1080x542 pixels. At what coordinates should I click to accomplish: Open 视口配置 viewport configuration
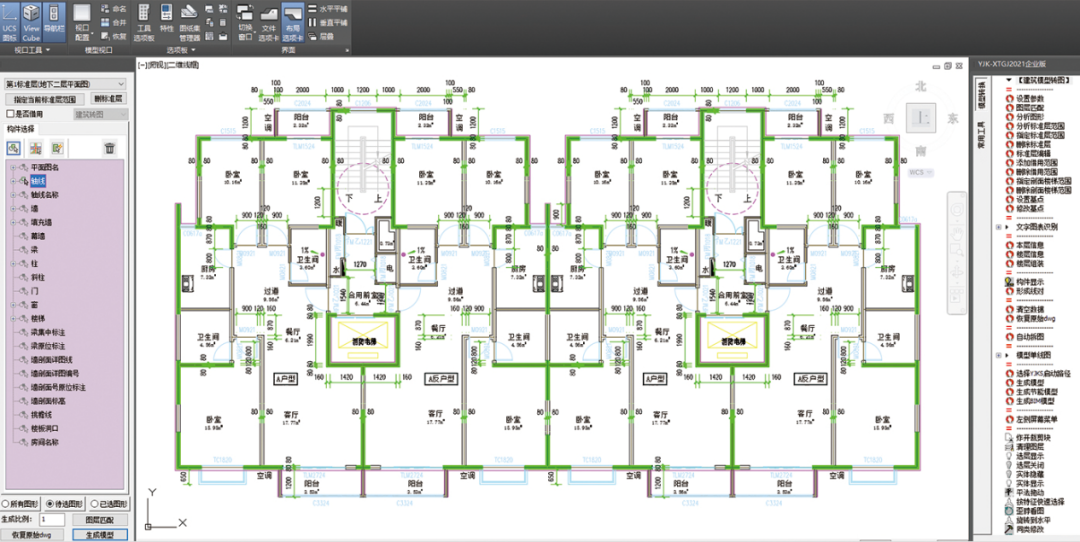click(x=82, y=23)
